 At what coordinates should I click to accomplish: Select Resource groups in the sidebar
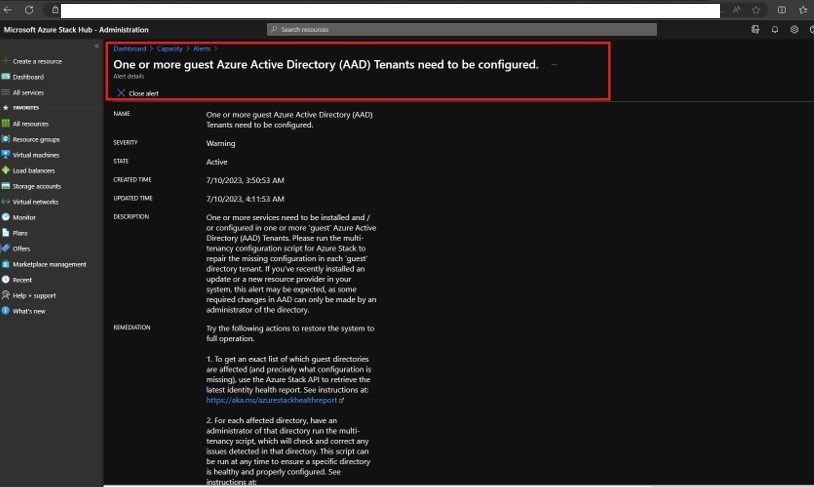click(36, 139)
